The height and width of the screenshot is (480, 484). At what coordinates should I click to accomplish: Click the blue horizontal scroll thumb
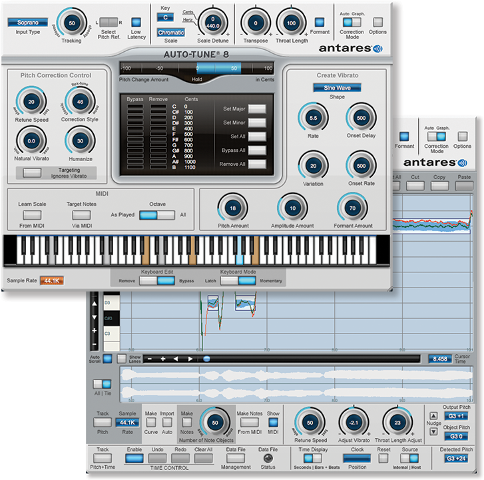pyautogui.click(x=207, y=359)
